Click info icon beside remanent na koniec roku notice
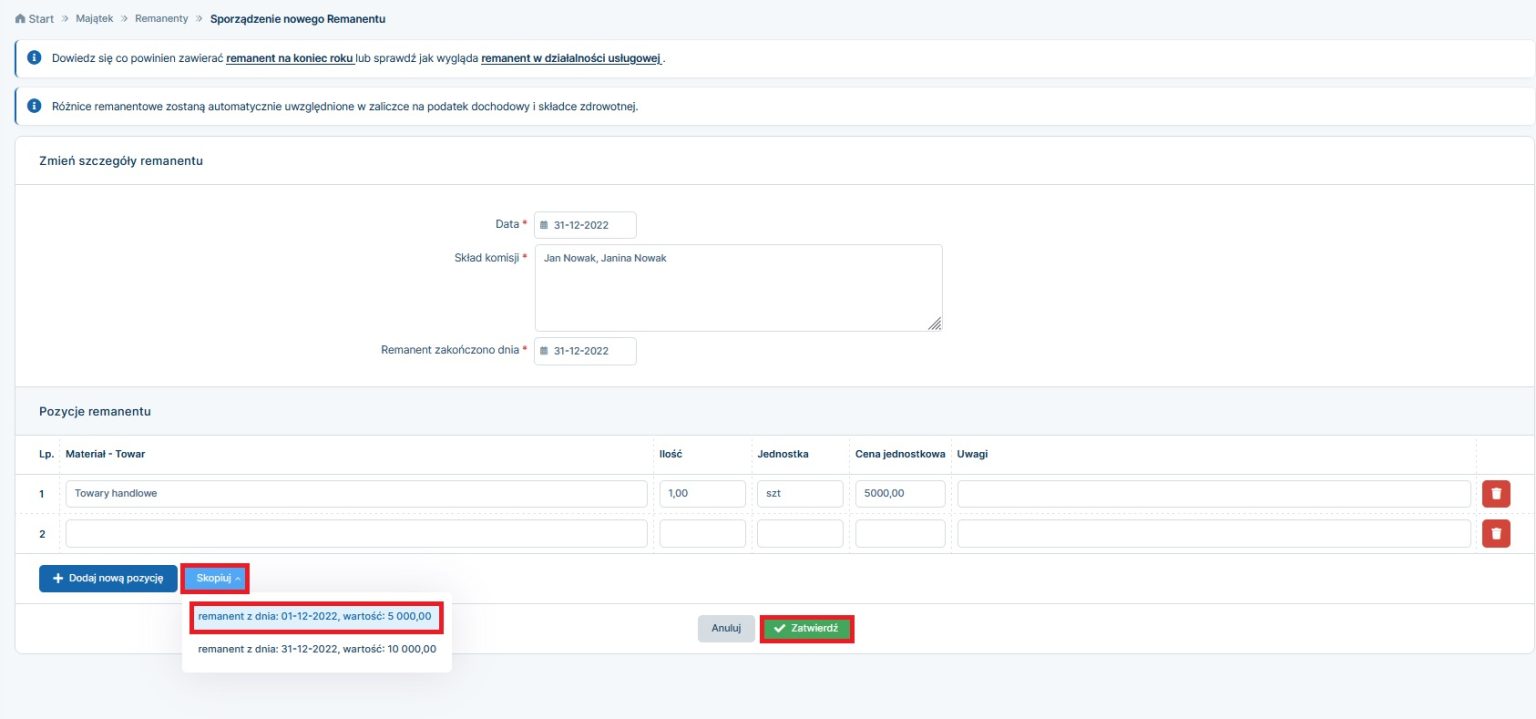The height and width of the screenshot is (719, 1536). [34, 58]
